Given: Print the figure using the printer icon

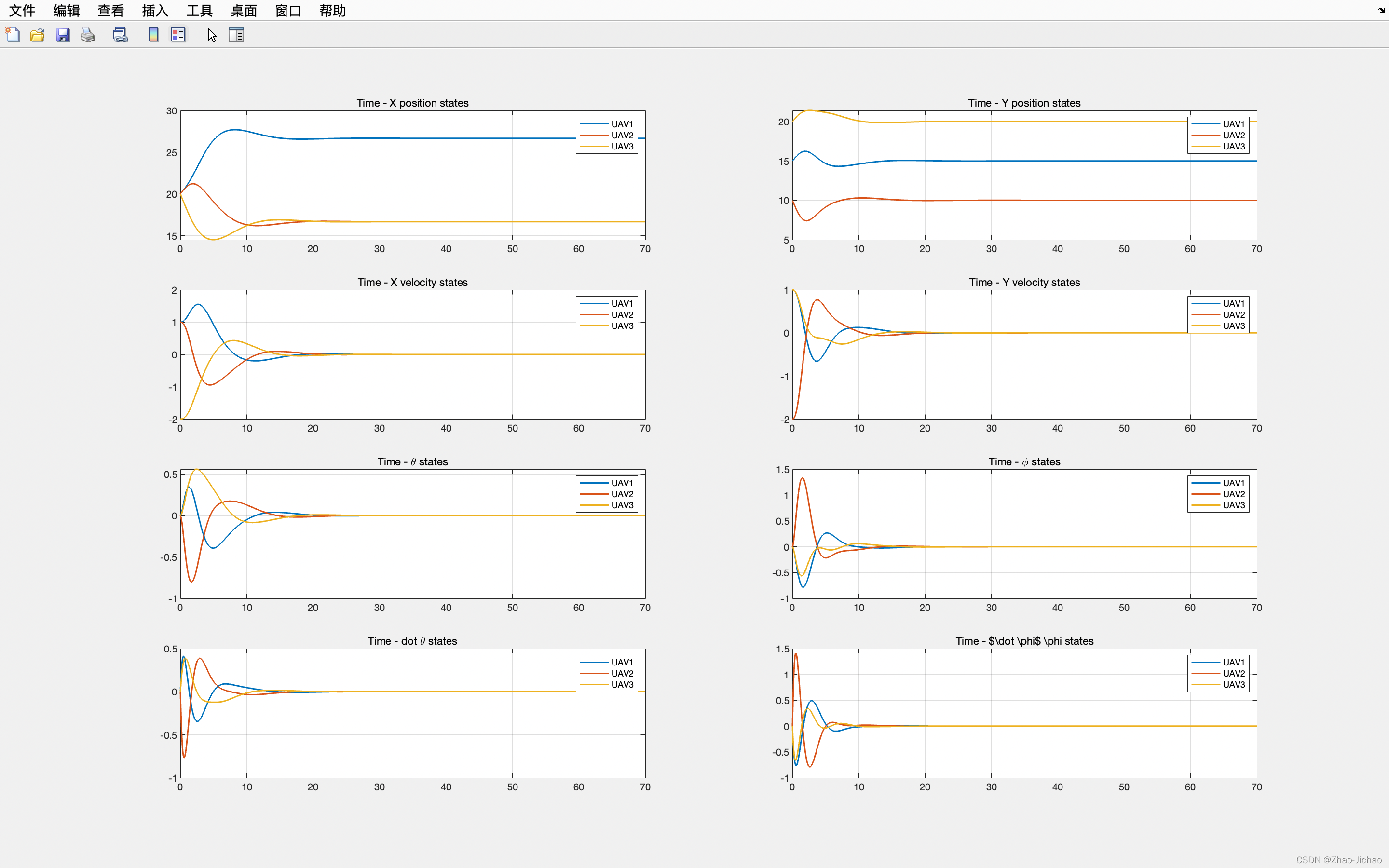Looking at the screenshot, I should click(x=88, y=35).
